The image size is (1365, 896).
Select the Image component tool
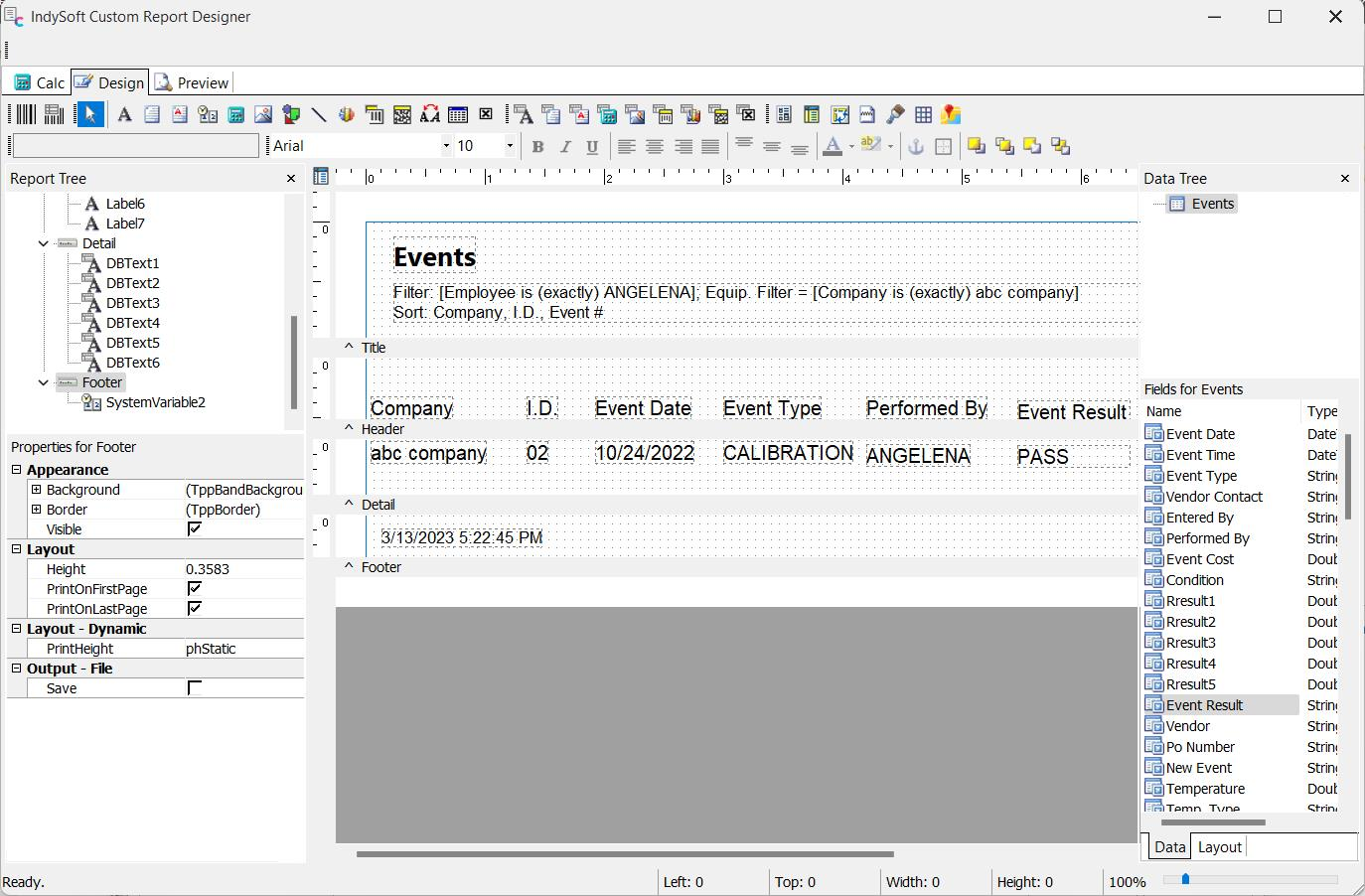(x=263, y=115)
